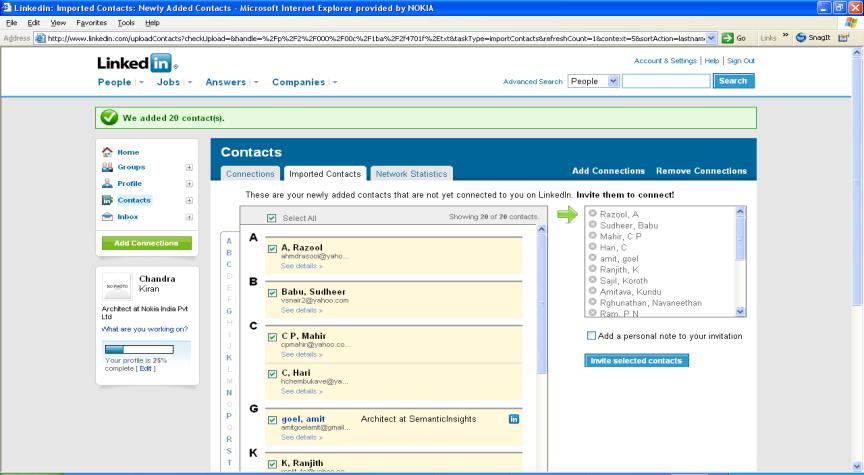
Task: Click the green arrow Go icon
Action: [x=727, y=38]
